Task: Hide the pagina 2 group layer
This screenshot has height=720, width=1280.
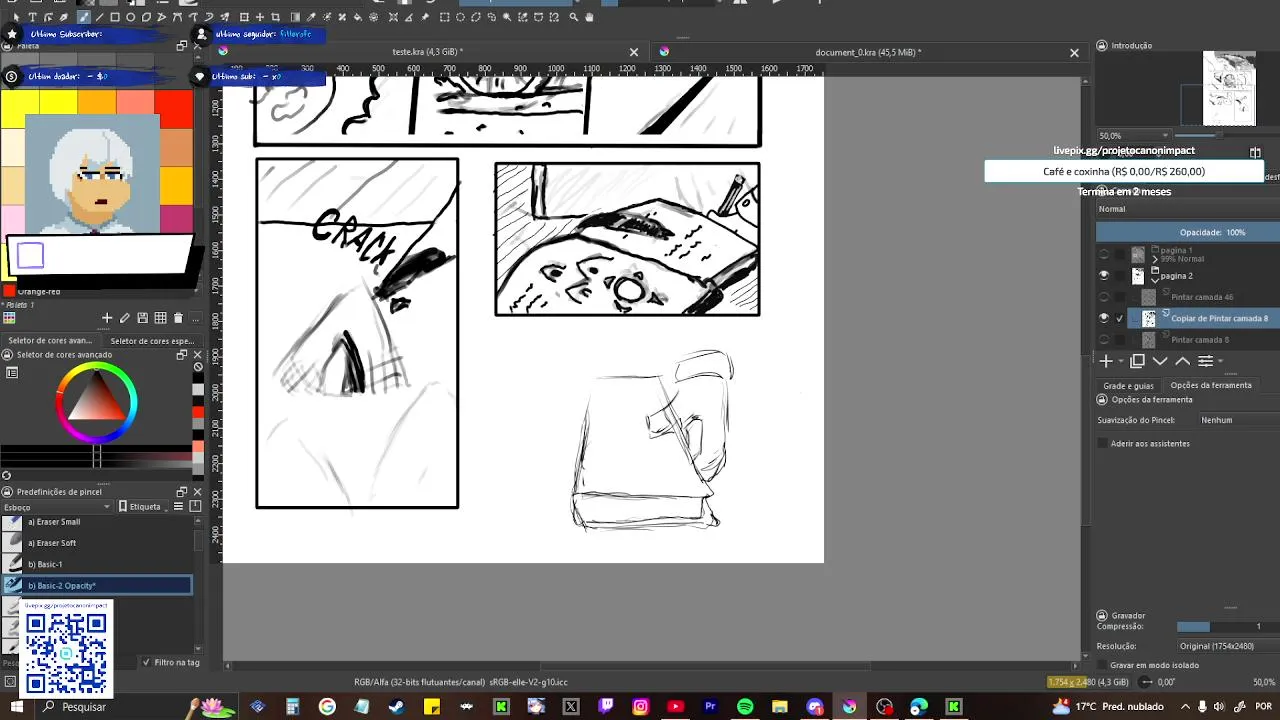Action: pyautogui.click(x=1104, y=275)
